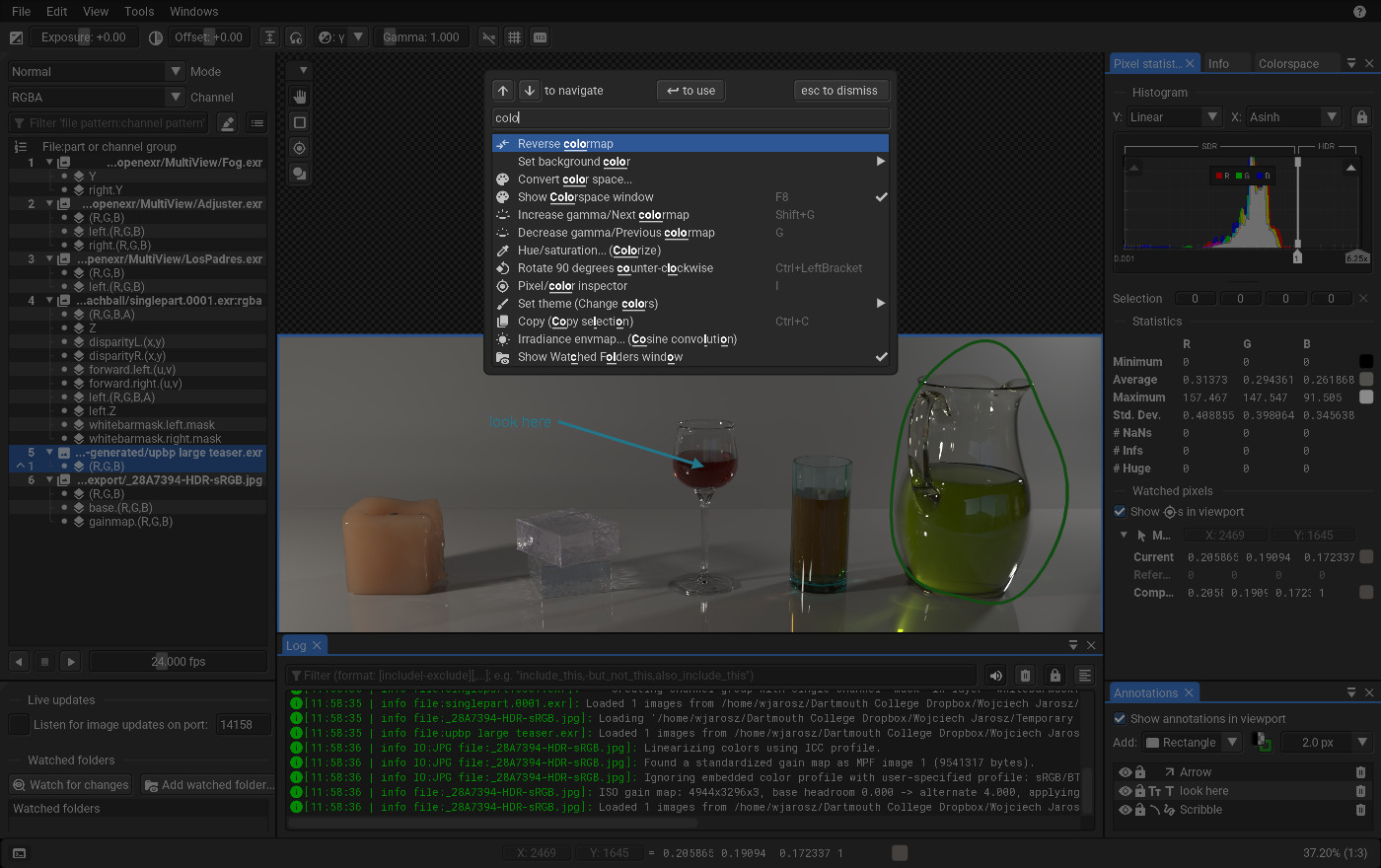
Task: Click the offset half-circle icon
Action: (x=156, y=37)
